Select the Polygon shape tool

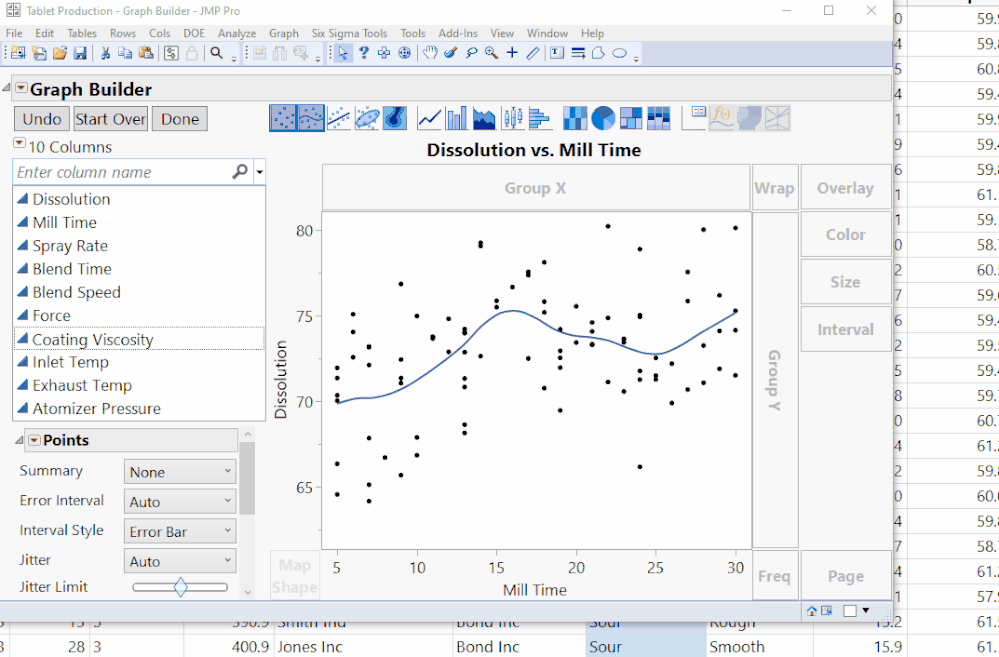click(598, 54)
